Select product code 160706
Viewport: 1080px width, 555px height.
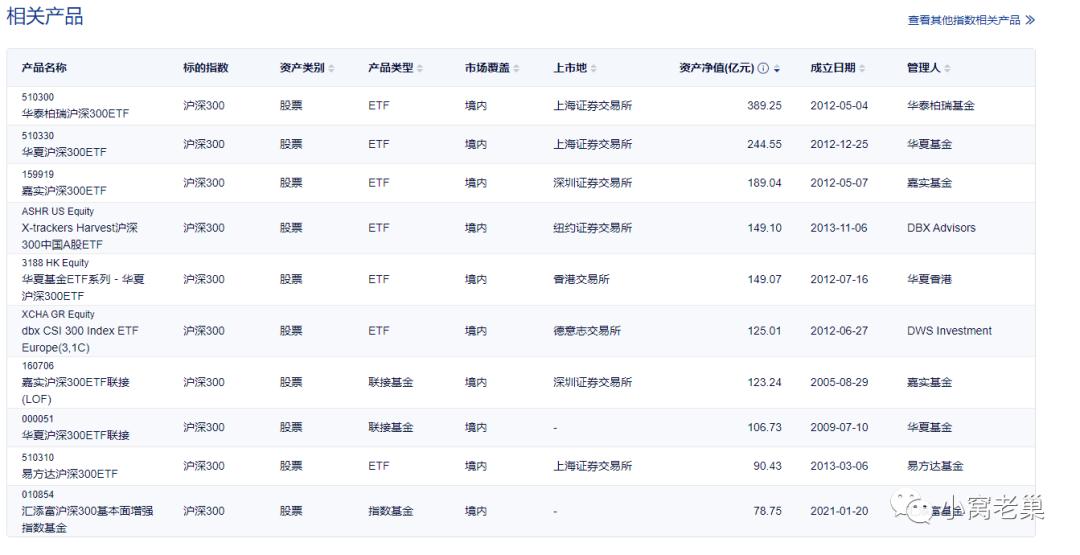coord(37,366)
